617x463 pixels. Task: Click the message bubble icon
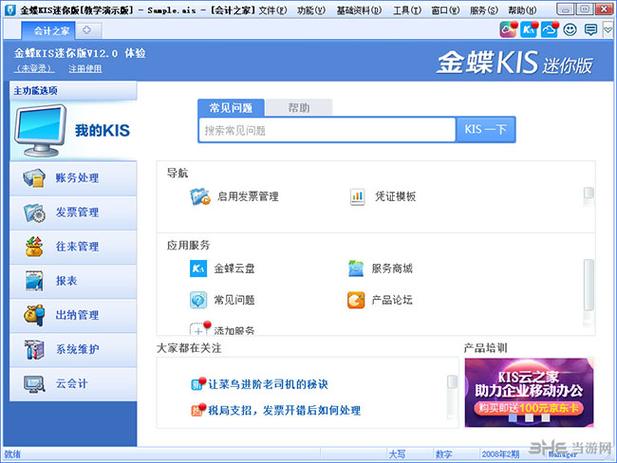click(x=591, y=30)
